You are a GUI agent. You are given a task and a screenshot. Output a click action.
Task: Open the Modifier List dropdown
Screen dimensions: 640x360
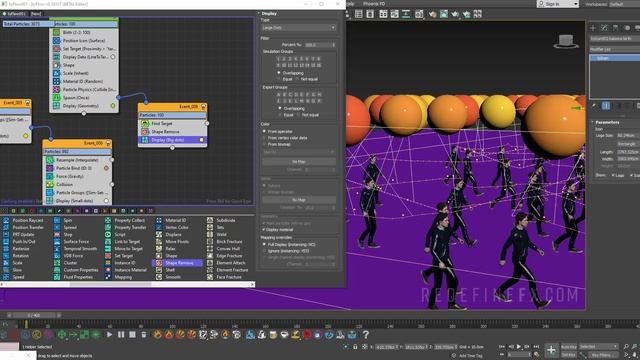(615, 49)
